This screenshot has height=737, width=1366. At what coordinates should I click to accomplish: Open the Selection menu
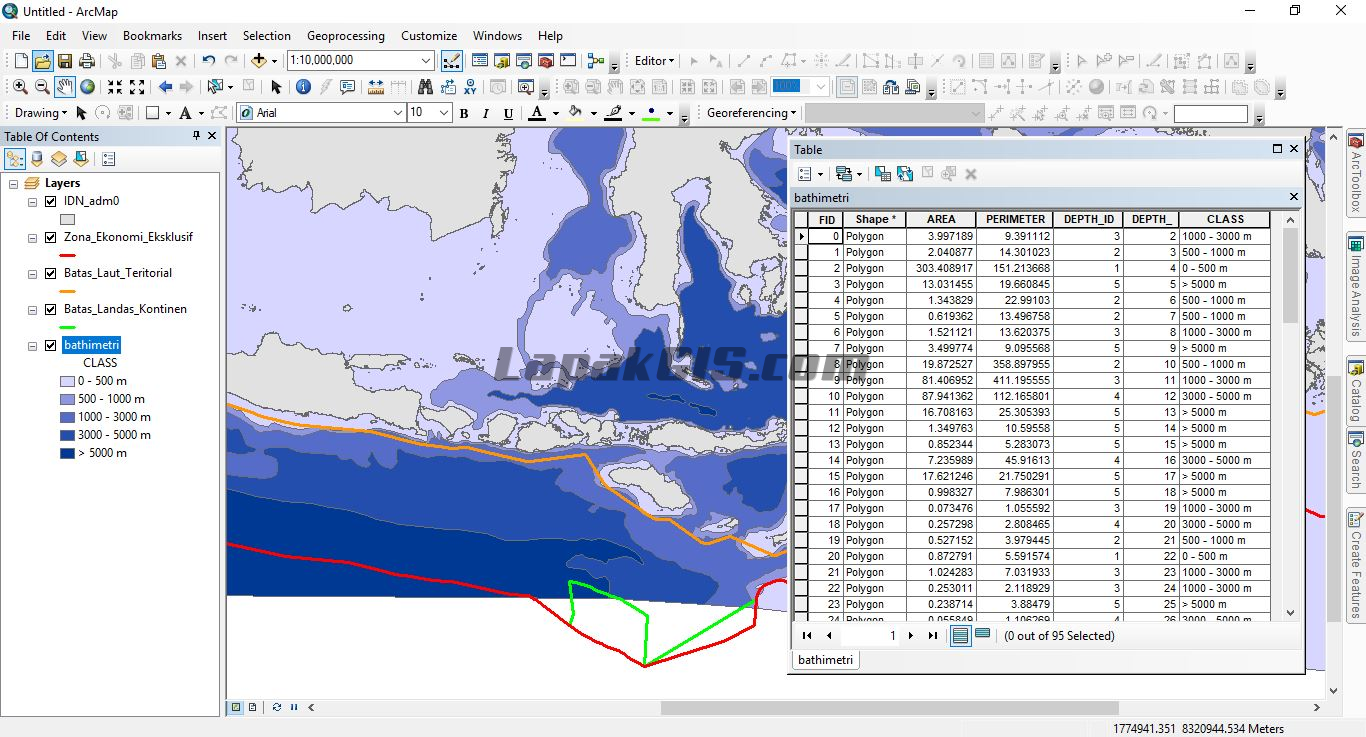[266, 35]
